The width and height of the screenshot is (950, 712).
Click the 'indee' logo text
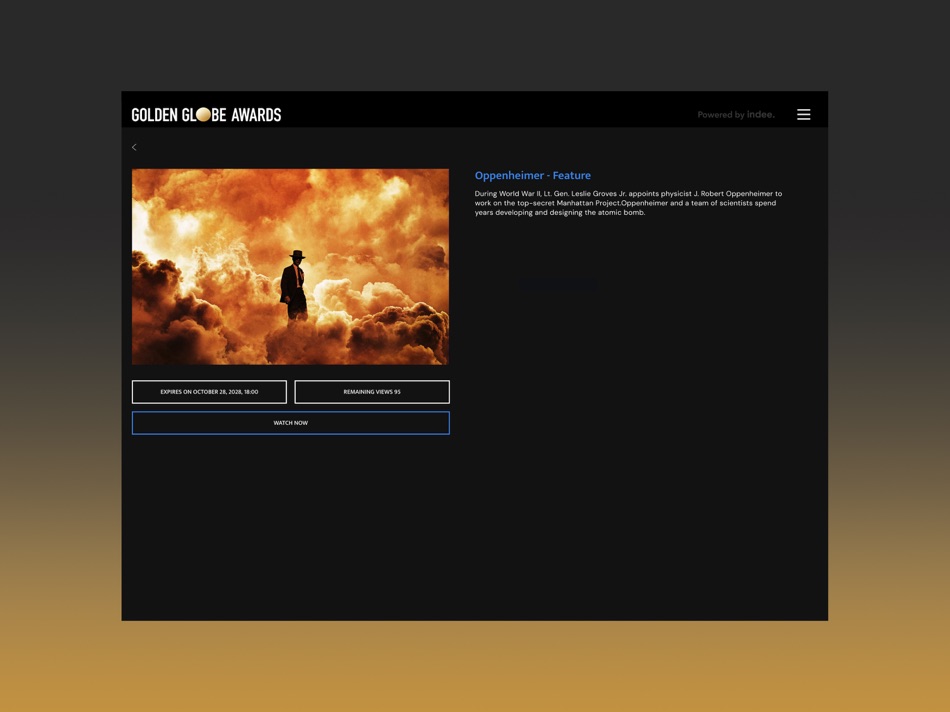760,114
